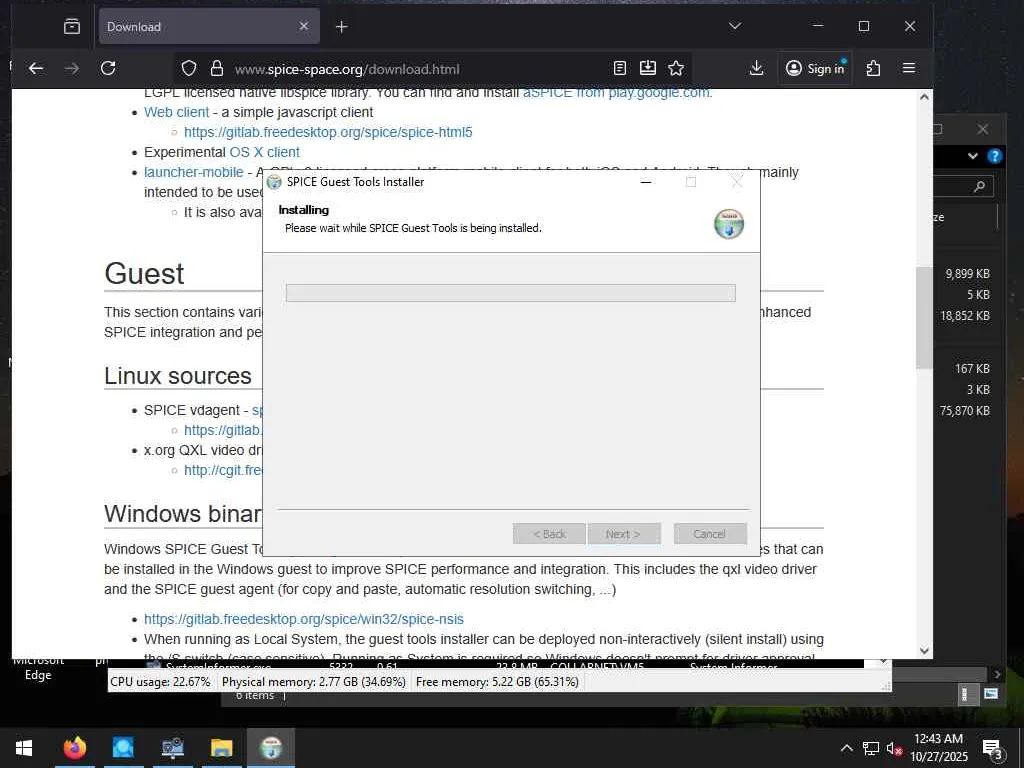Click the SPICE logo in installer header
The width and height of the screenshot is (1024, 768).
point(729,224)
